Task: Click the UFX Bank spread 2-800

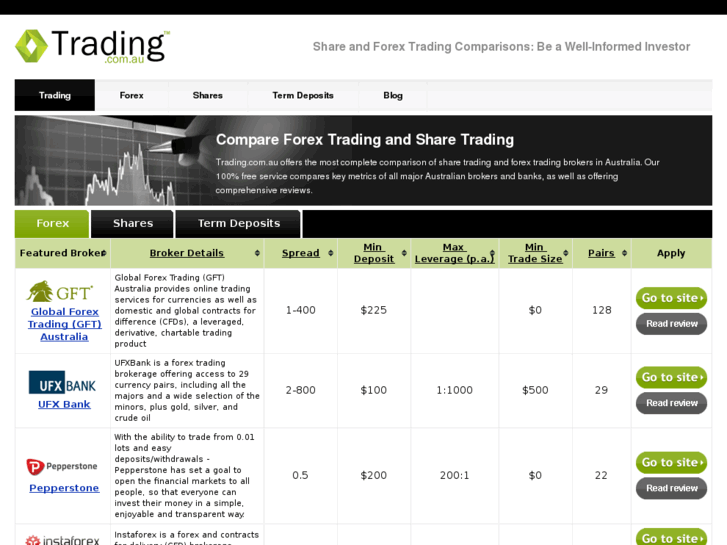Action: tap(300, 390)
